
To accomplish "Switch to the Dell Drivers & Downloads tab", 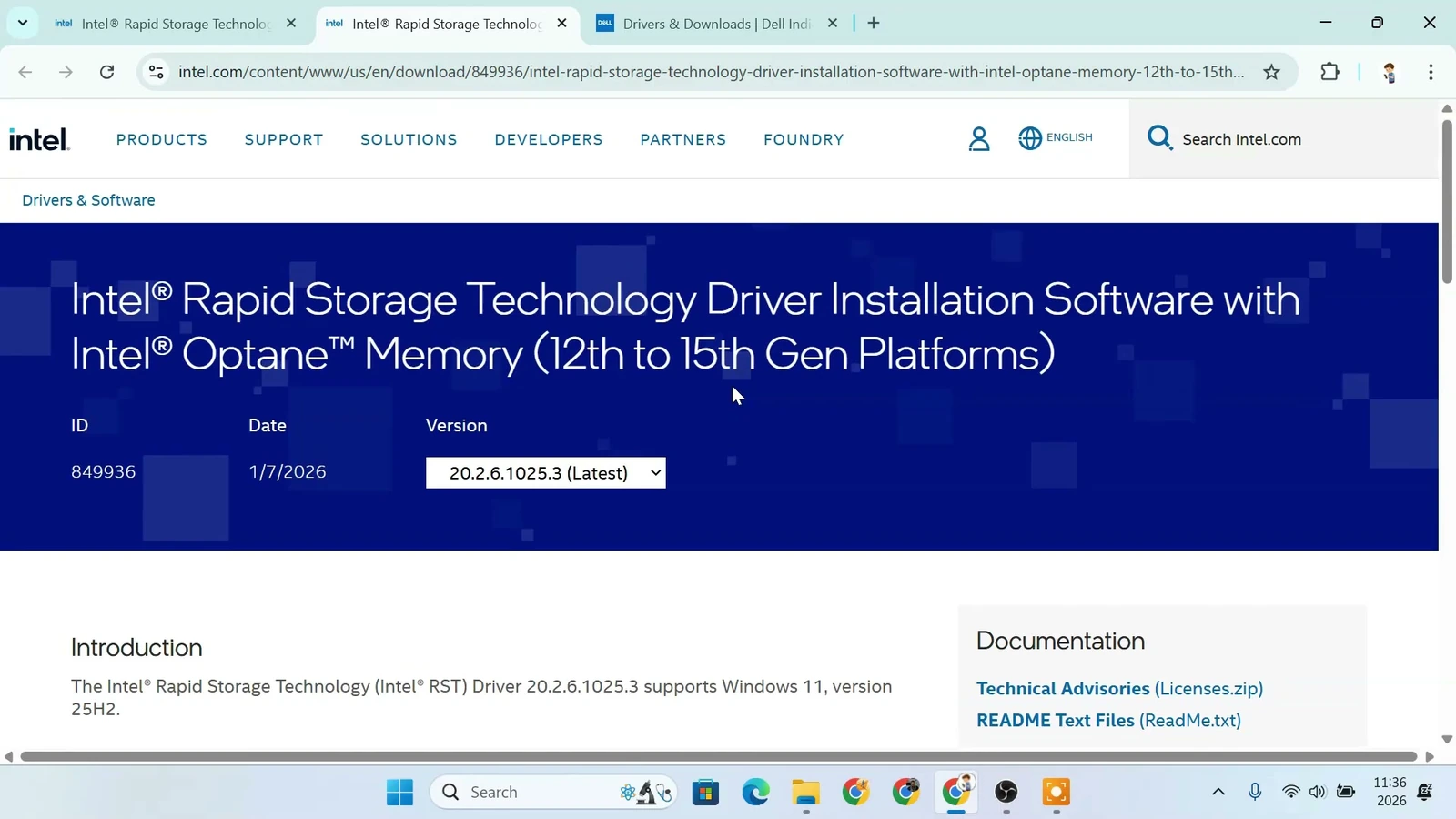I will click(714, 24).
